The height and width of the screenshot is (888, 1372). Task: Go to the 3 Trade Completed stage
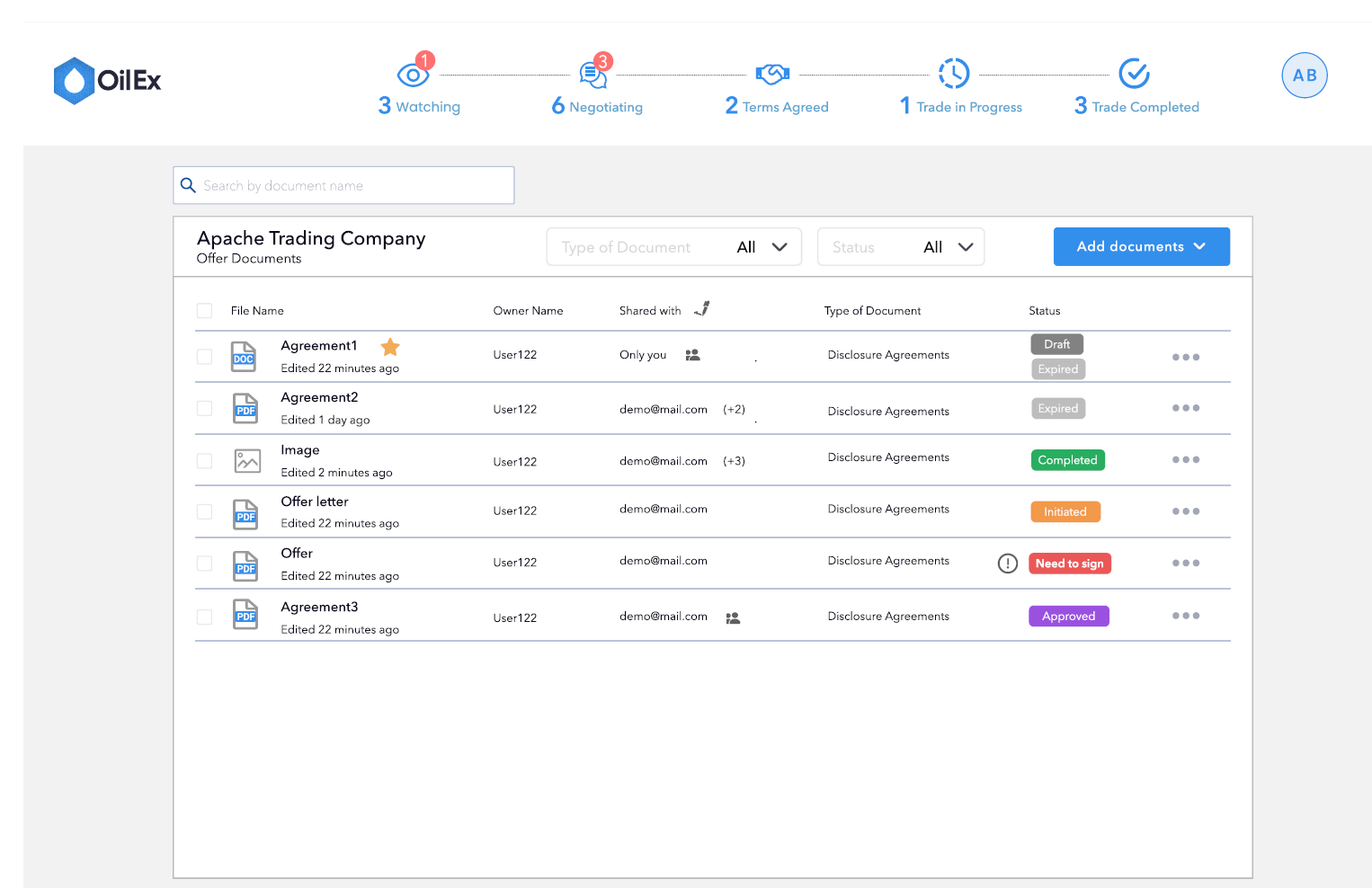pyautogui.click(x=1136, y=106)
